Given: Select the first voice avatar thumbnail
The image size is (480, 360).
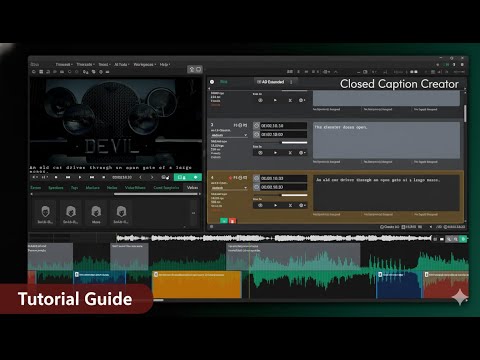Looking at the screenshot, I should pyautogui.click(x=45, y=212).
